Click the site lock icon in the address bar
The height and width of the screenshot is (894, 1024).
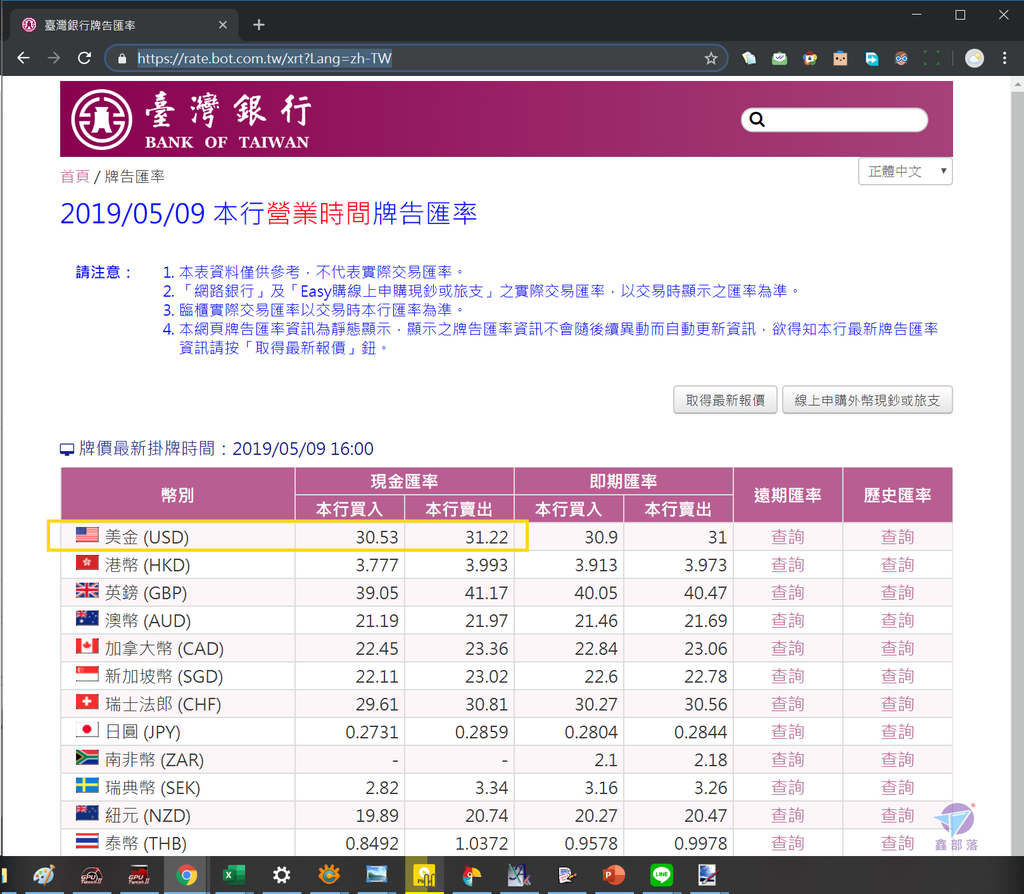tap(121, 59)
